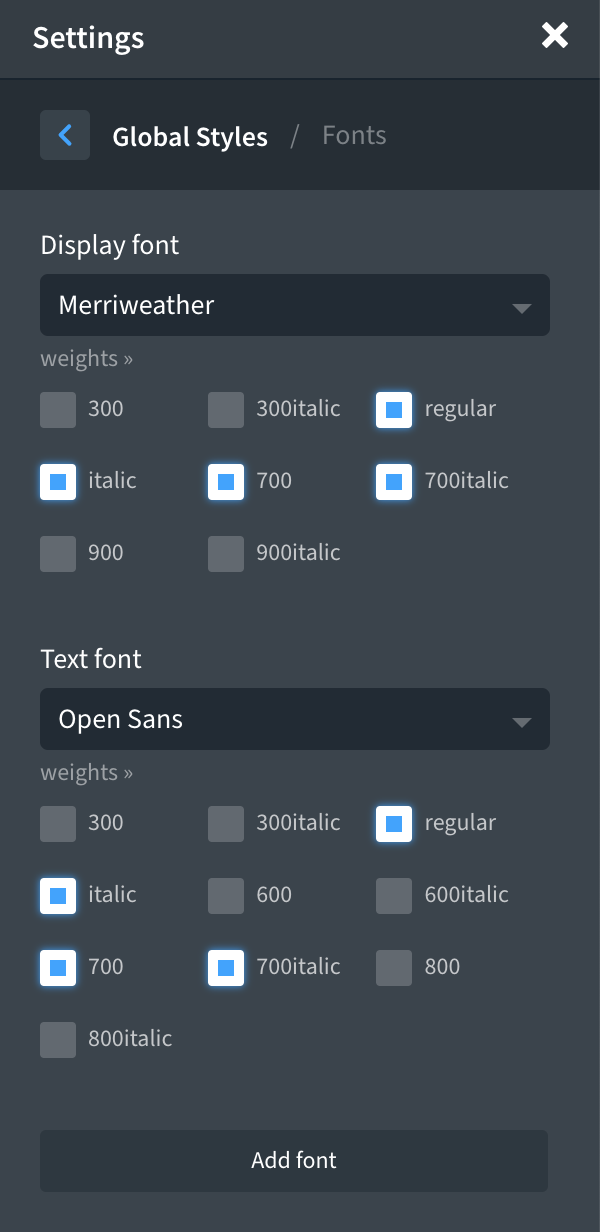Check 800italic under Open Sans weights
Image resolution: width=600 pixels, height=1232 pixels.
pyautogui.click(x=57, y=1039)
